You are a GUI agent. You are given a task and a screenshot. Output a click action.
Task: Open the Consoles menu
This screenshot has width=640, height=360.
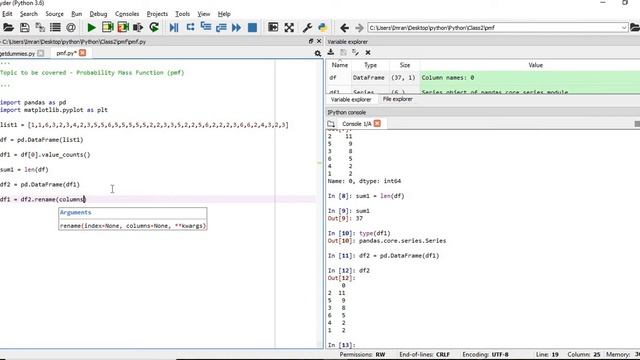point(127,14)
